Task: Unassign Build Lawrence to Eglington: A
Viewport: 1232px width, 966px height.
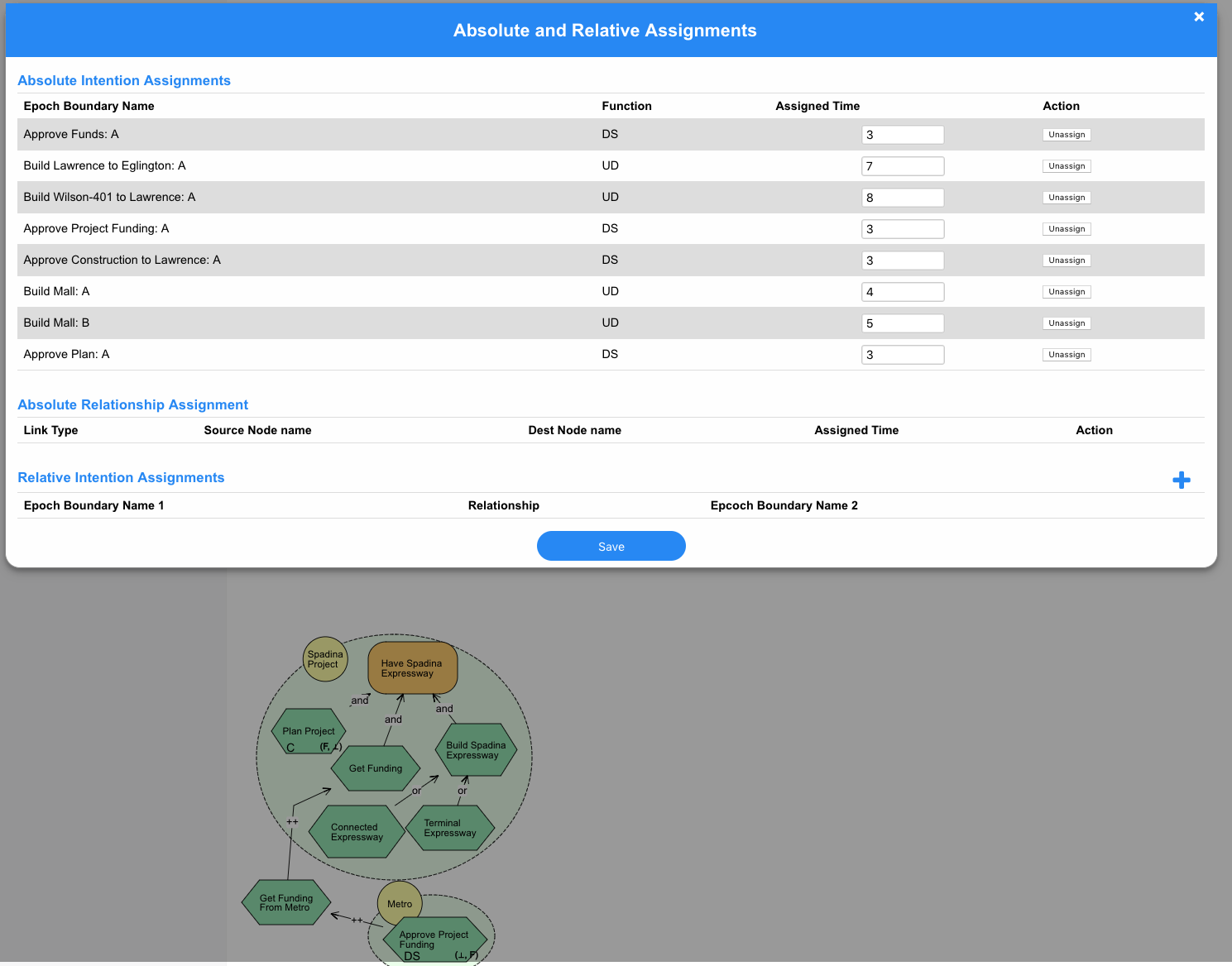Action: tap(1067, 166)
